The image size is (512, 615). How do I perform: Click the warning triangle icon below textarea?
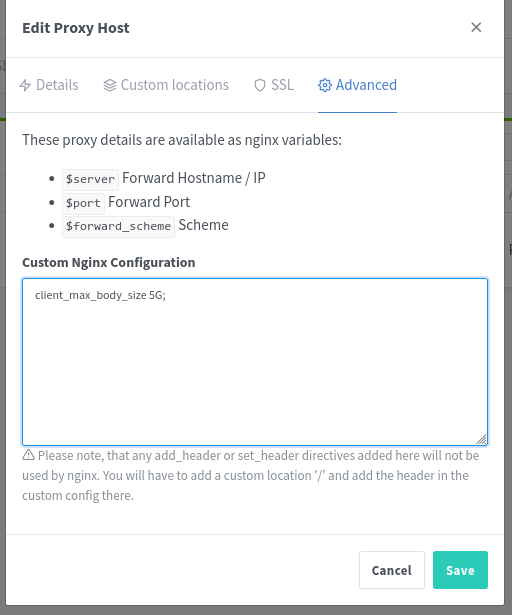(28, 455)
